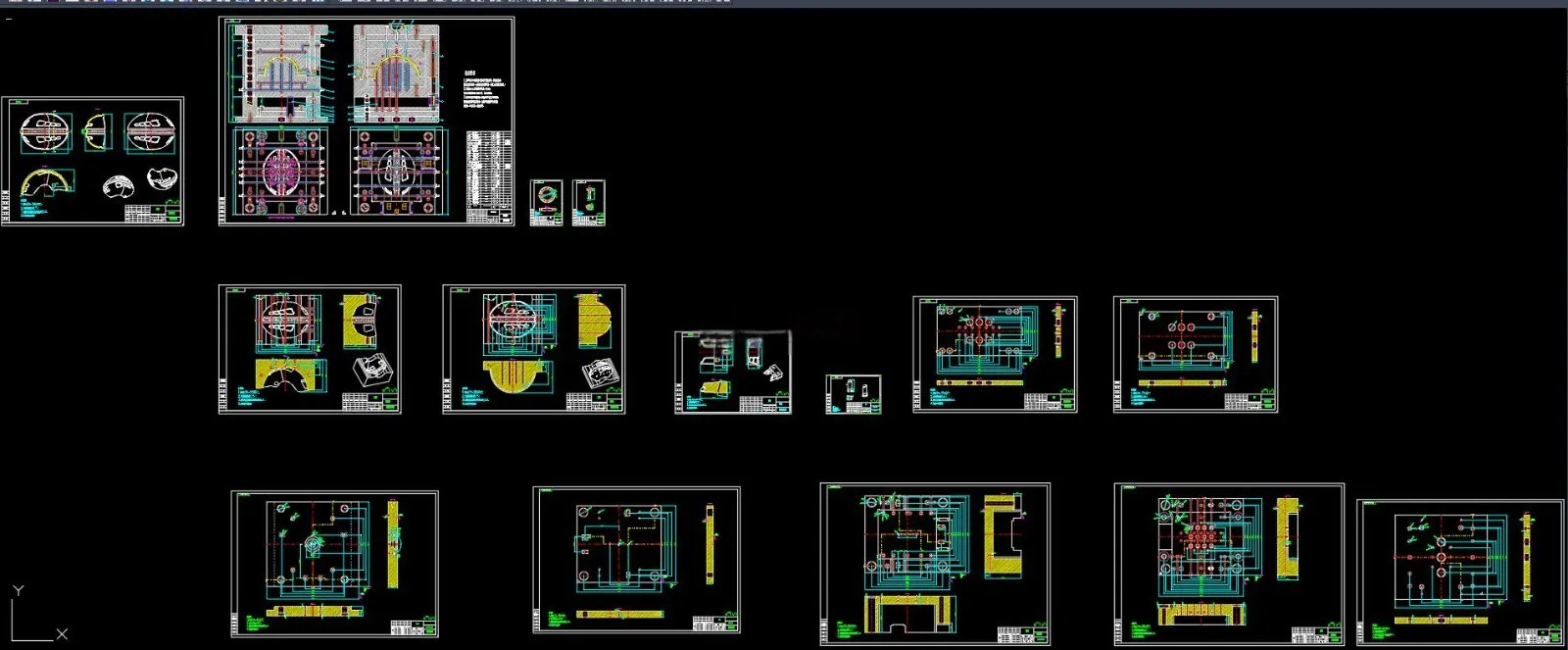Select the insert sheet with yellow arch-shaped section
This screenshot has width=1568, height=650.
[310, 349]
